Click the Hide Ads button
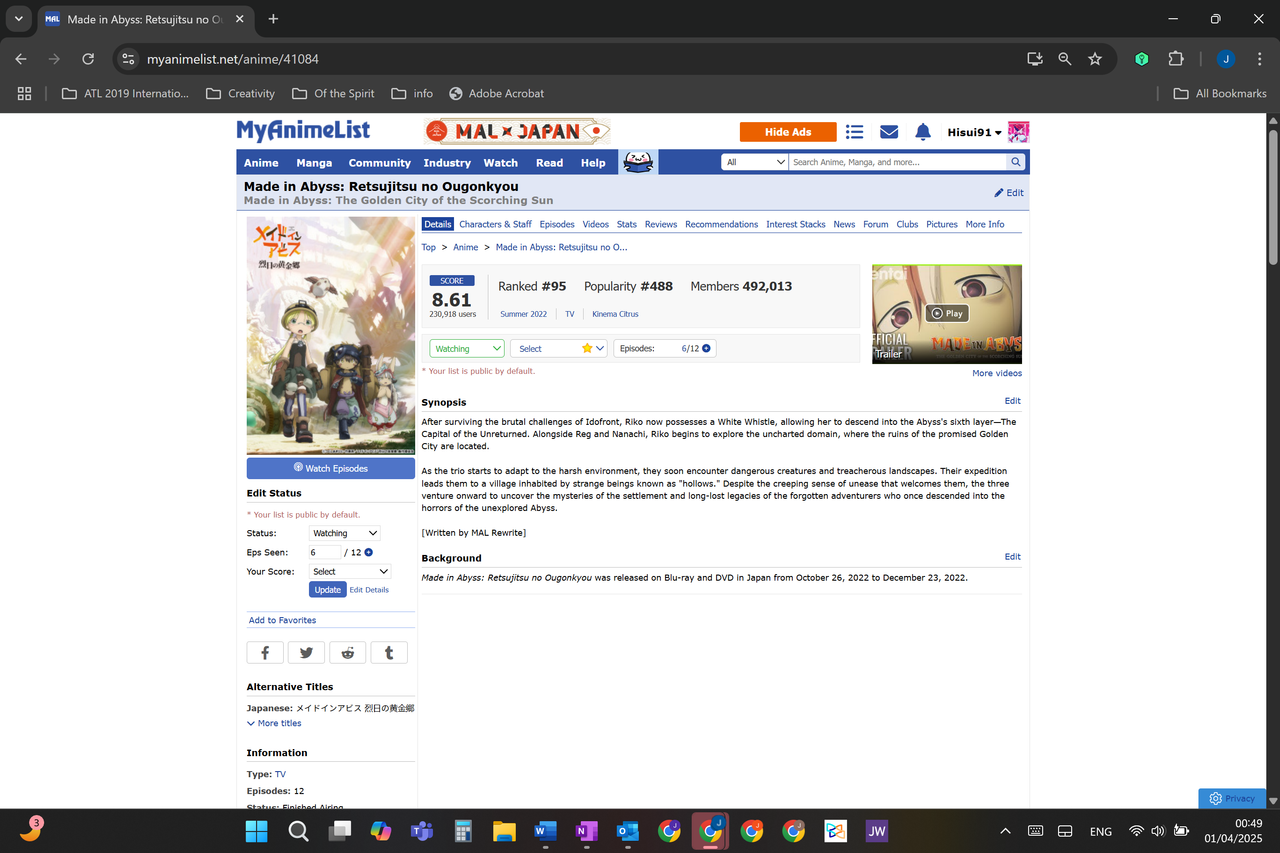 788,132
